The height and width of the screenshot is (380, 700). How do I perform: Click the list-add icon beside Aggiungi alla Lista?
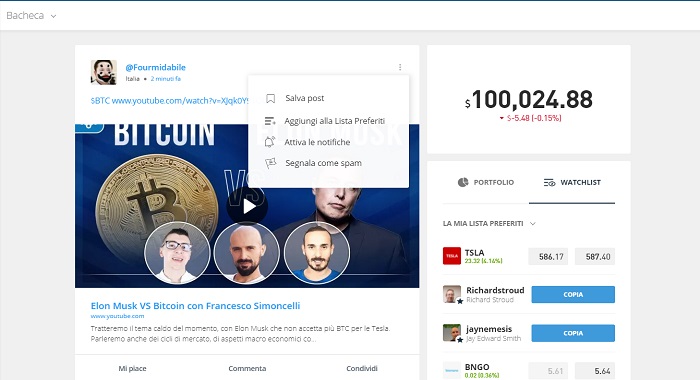click(270, 121)
